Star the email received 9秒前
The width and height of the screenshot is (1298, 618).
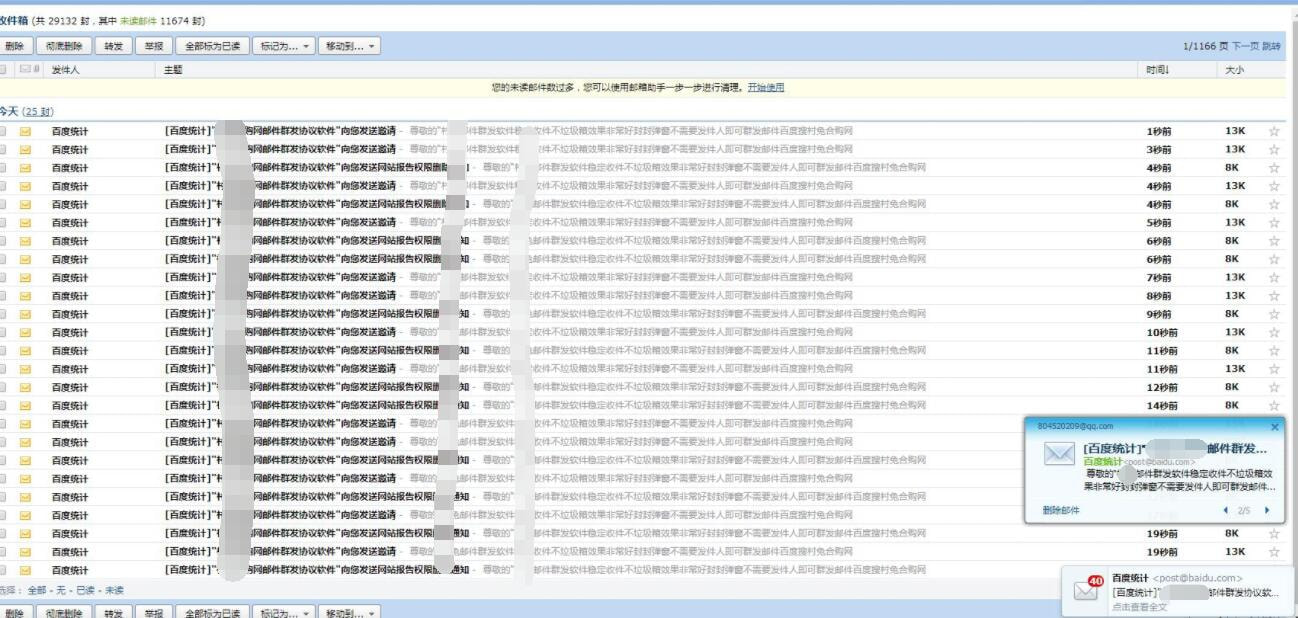[x=1274, y=314]
